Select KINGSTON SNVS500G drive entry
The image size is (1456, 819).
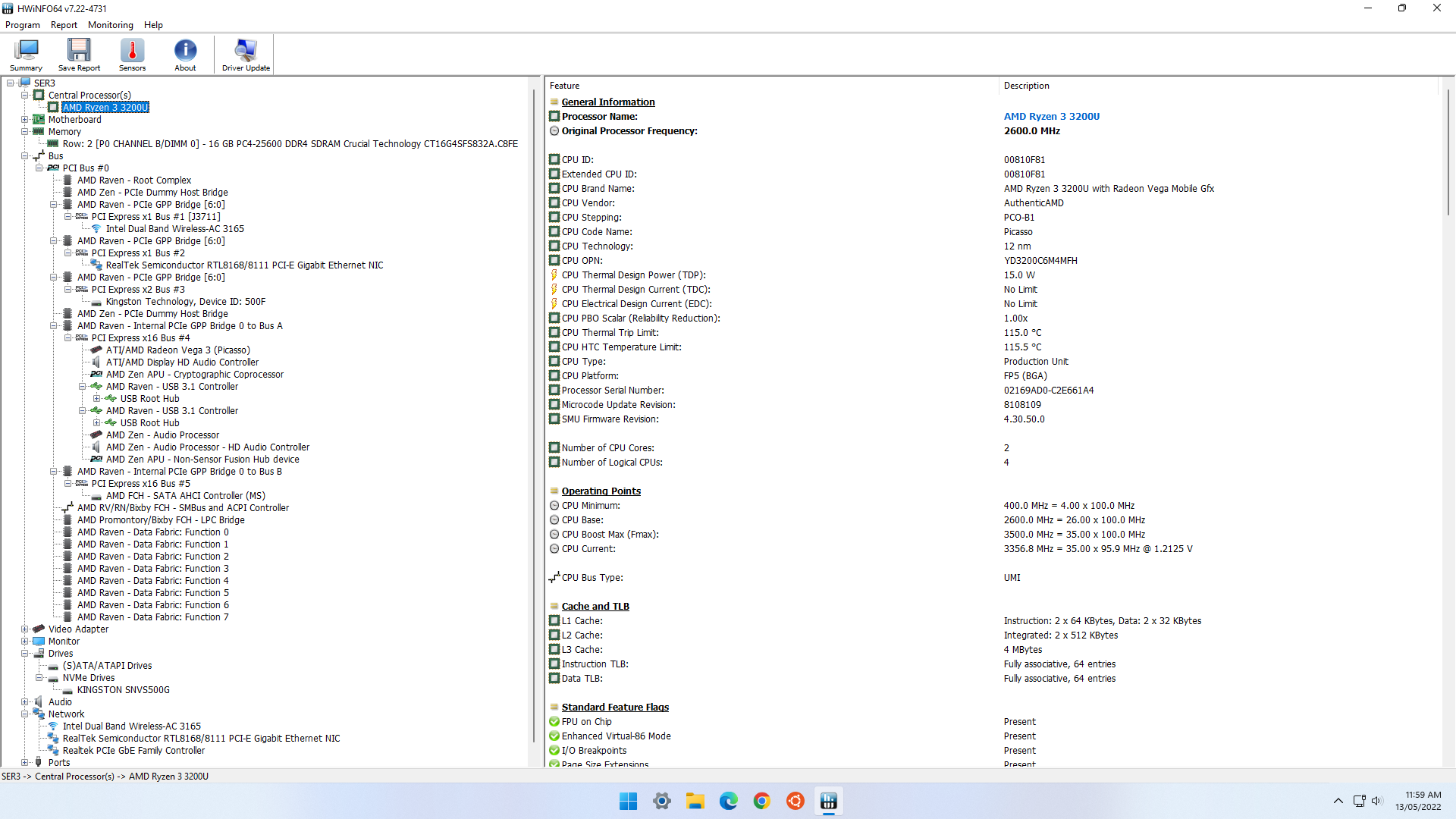click(x=124, y=690)
